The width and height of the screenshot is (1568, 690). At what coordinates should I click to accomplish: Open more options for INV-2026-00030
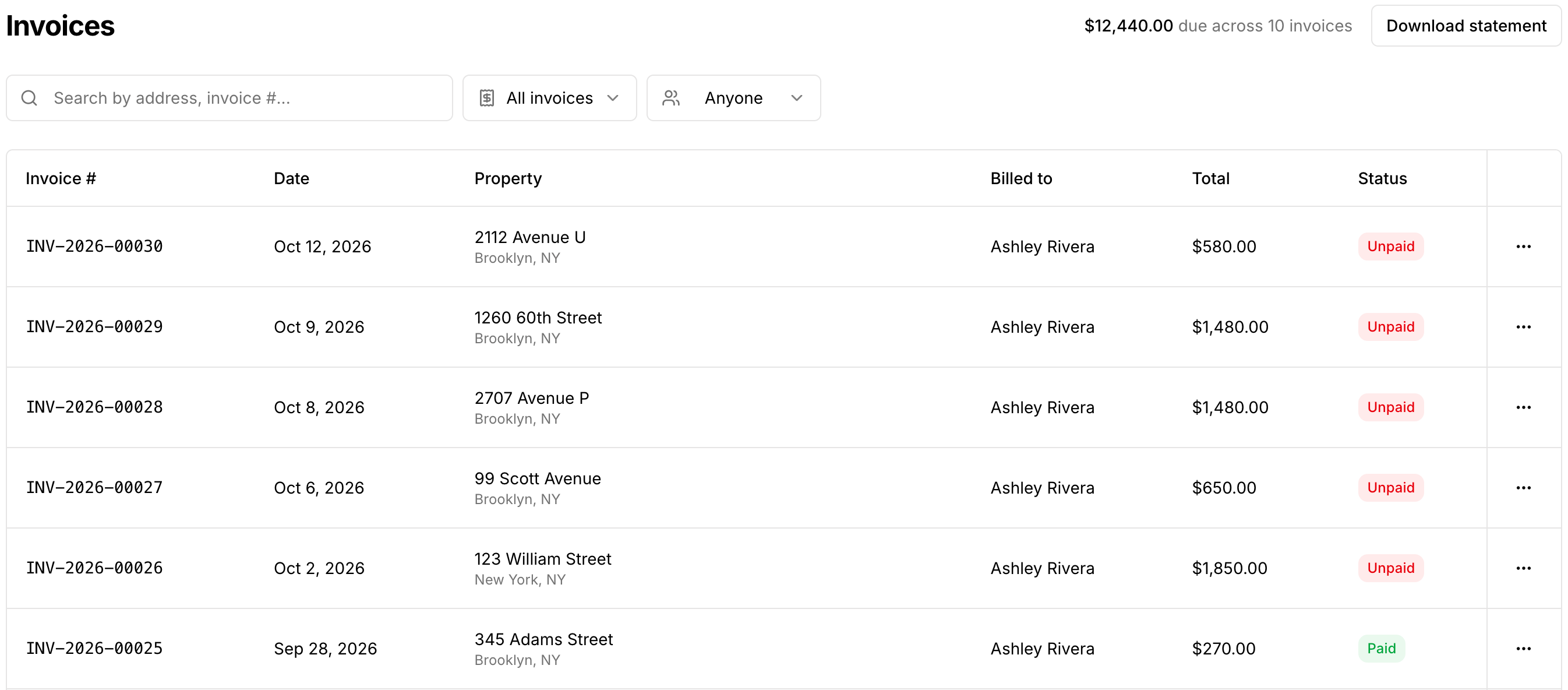click(x=1523, y=247)
